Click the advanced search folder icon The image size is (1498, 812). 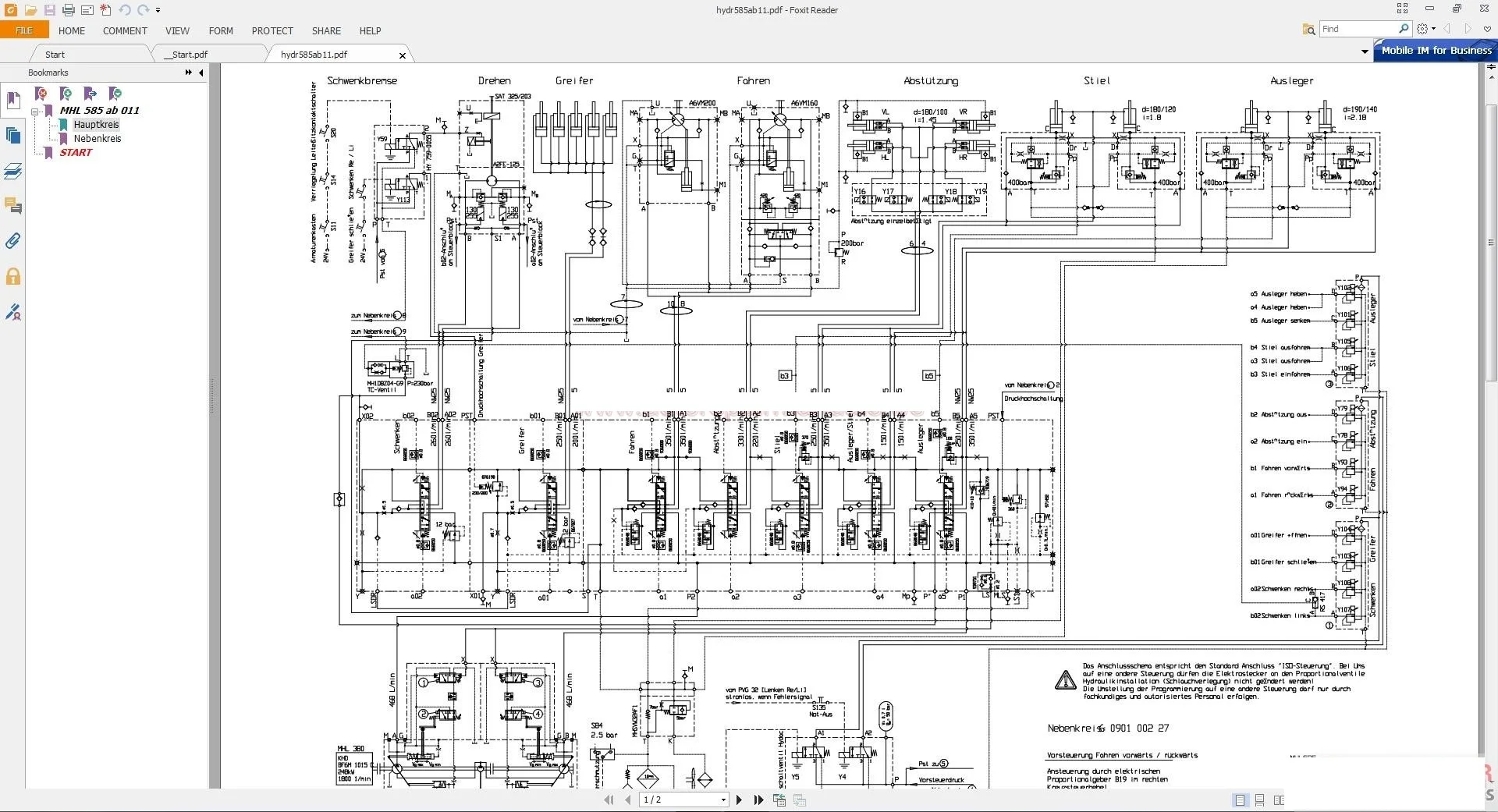(1308, 30)
